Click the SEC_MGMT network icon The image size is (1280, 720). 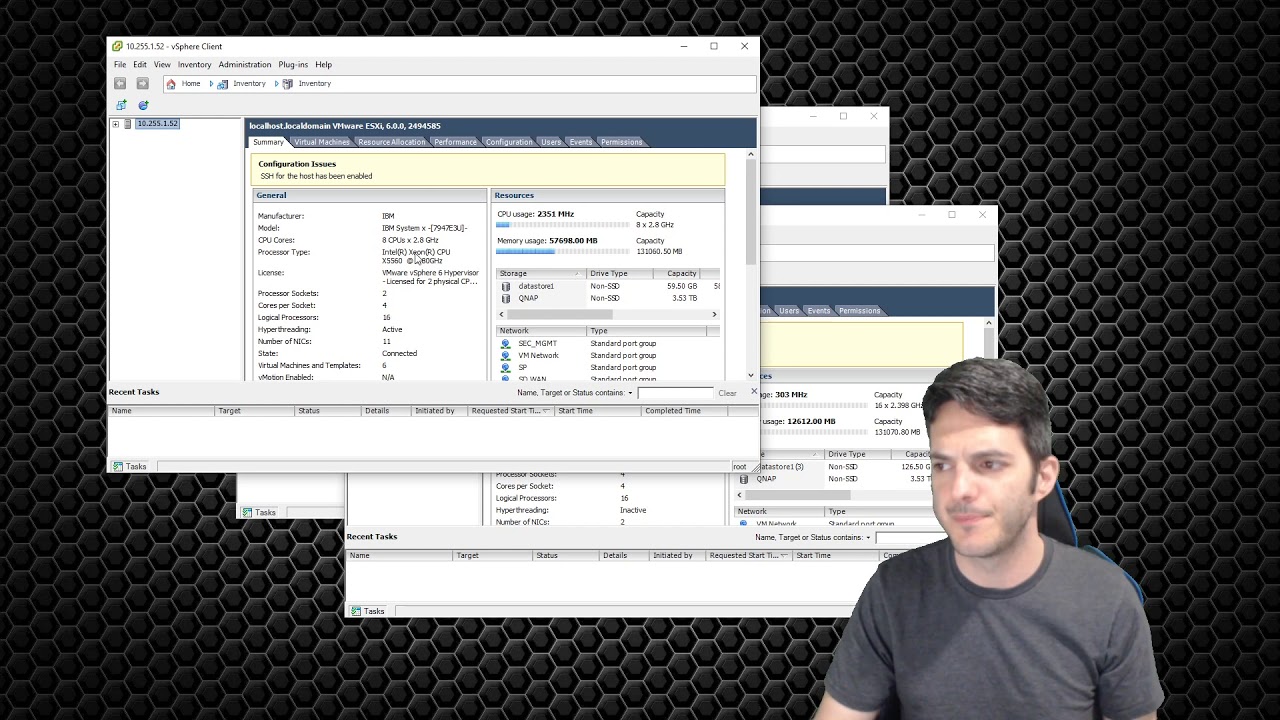pyautogui.click(x=505, y=344)
